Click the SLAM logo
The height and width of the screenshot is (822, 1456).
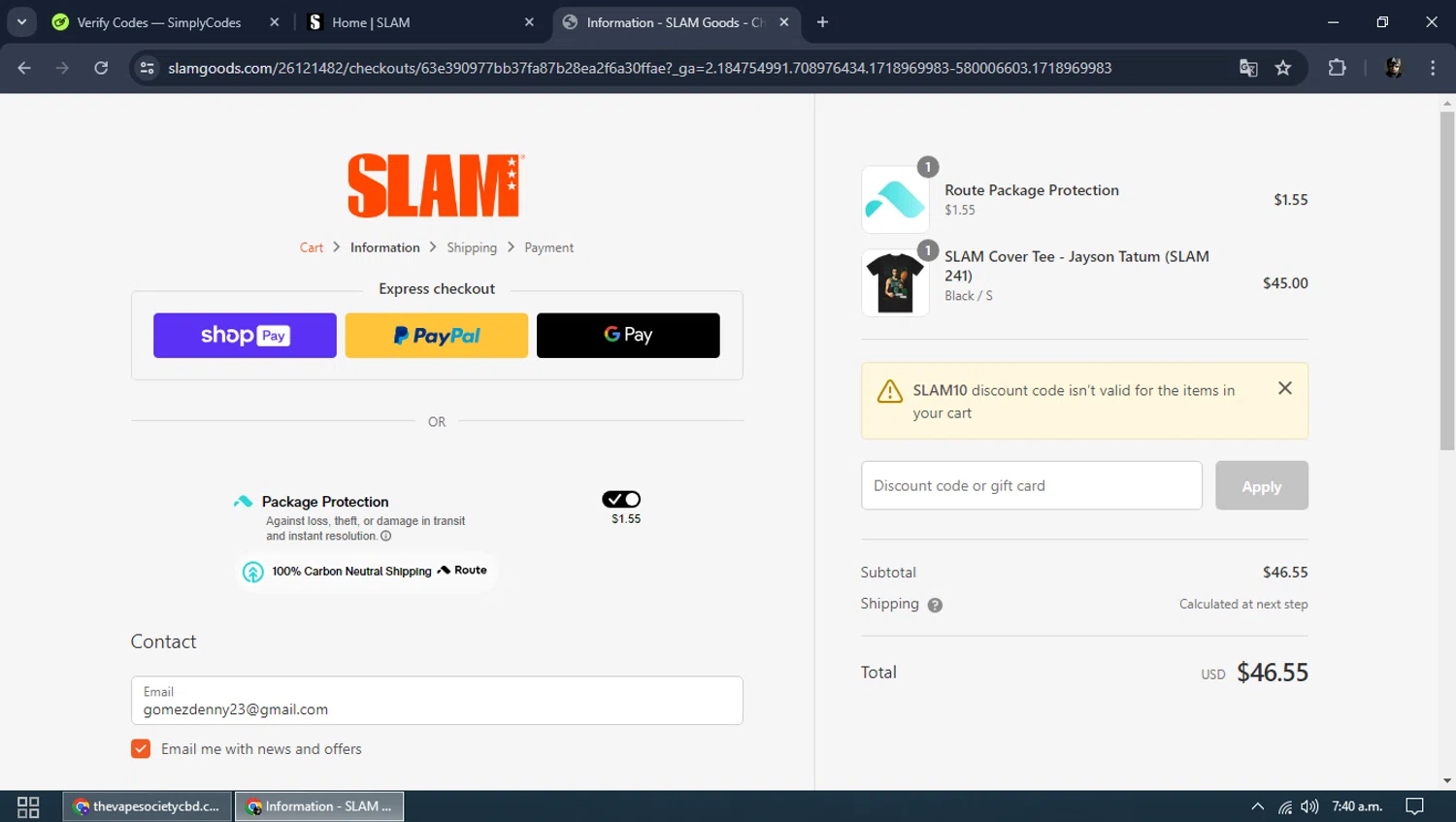click(x=436, y=185)
